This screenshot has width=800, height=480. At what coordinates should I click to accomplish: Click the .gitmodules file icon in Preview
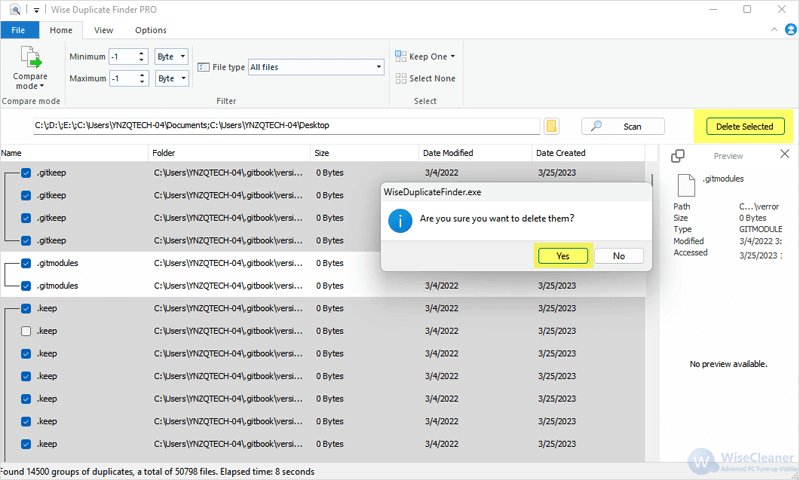tap(686, 185)
